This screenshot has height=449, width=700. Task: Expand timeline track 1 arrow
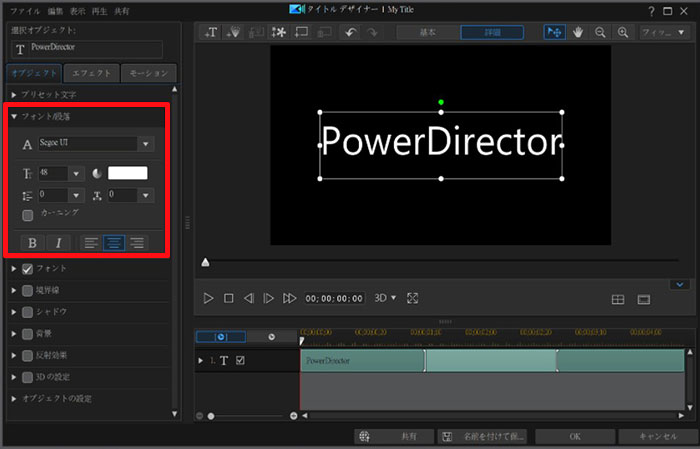(200, 360)
